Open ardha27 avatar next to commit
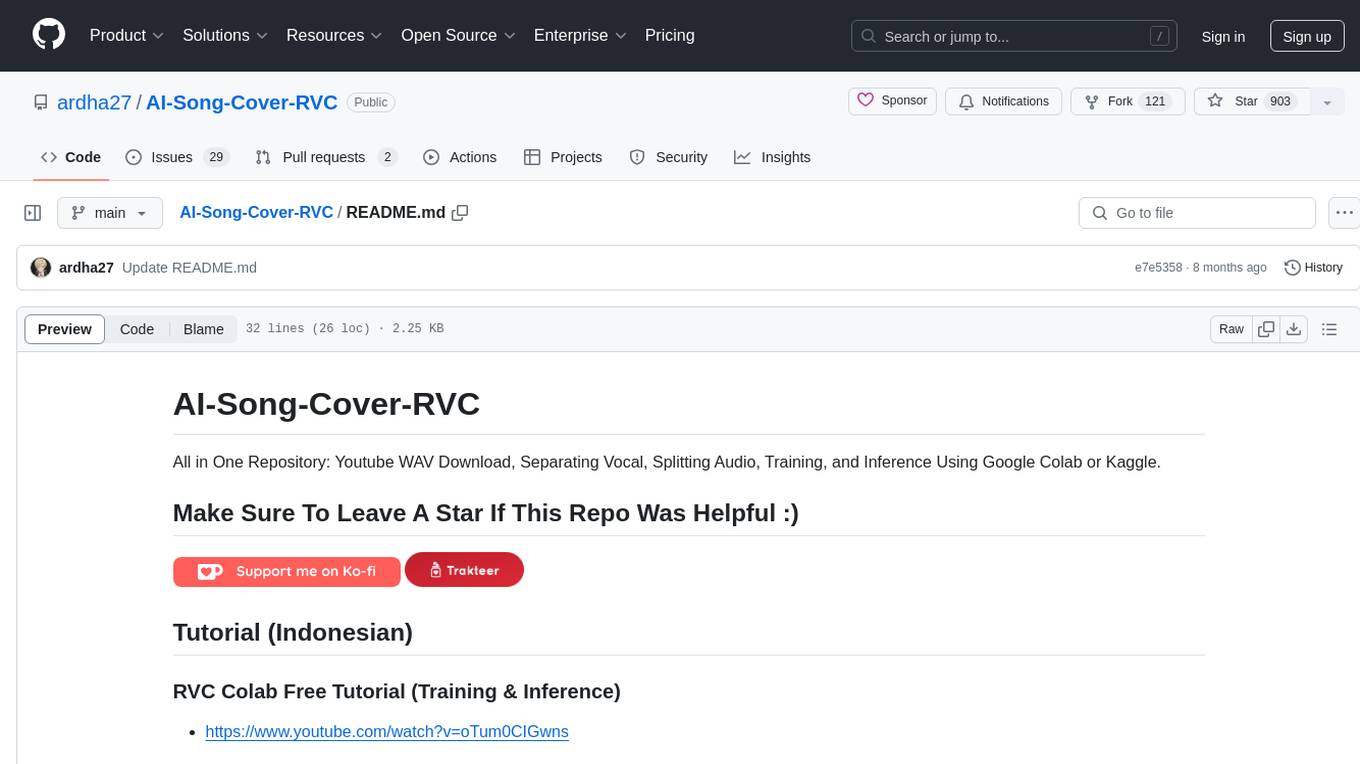This screenshot has width=1360, height=764. click(41, 268)
